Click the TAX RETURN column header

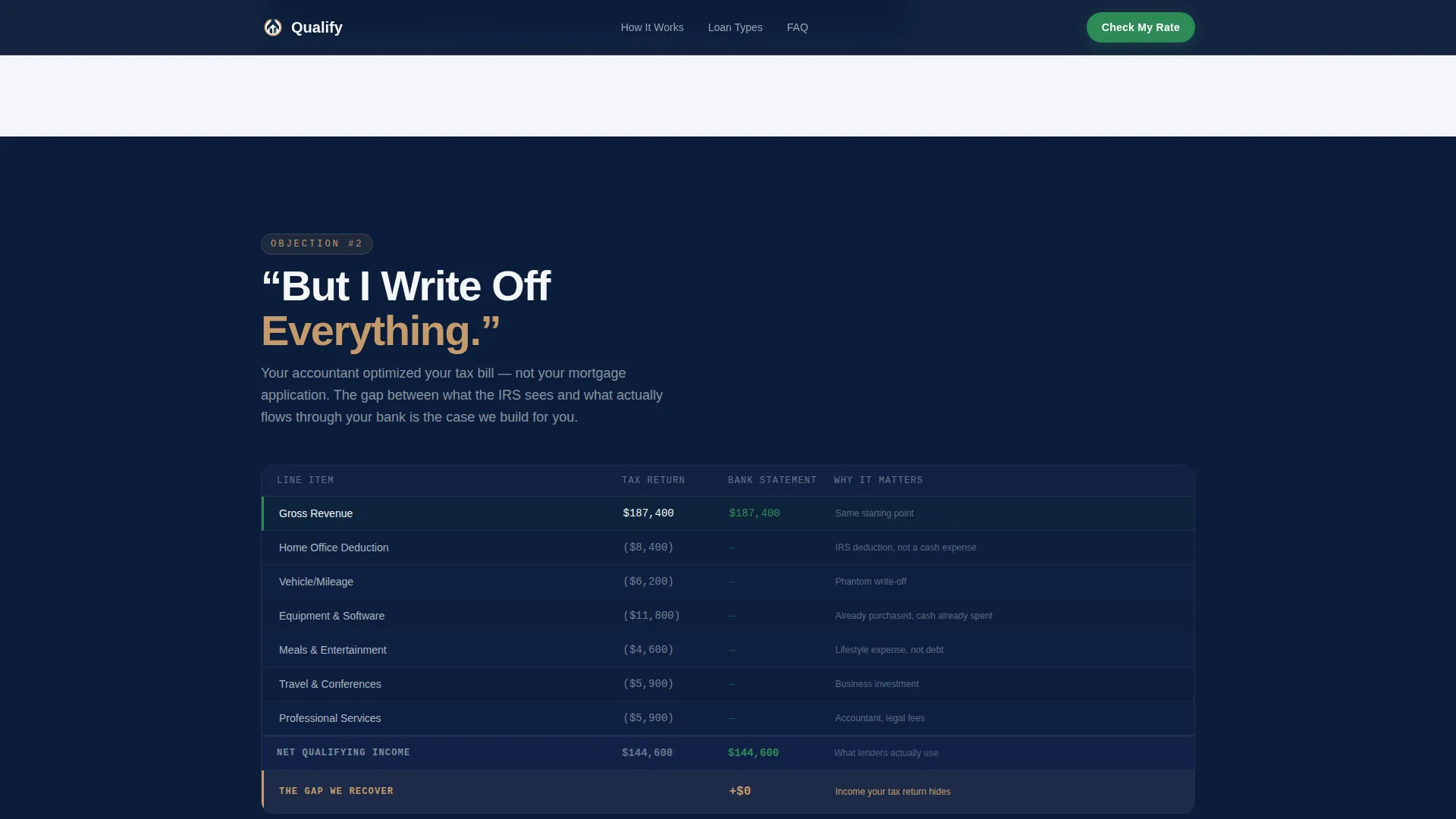653,480
